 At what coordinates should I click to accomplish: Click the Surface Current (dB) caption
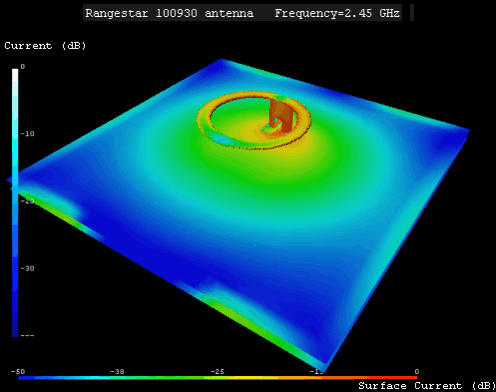click(427, 386)
